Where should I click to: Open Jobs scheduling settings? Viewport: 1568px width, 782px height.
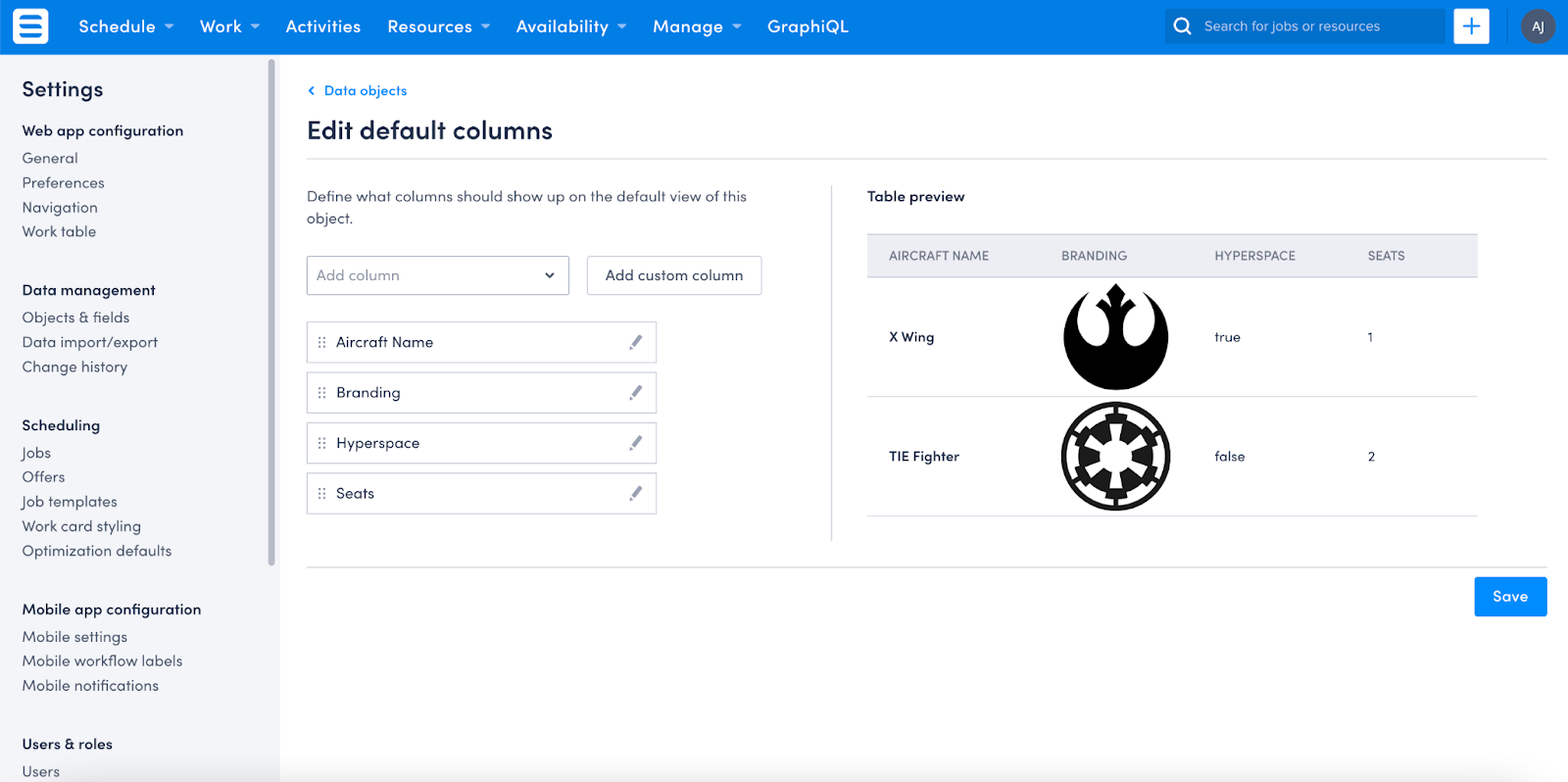pyautogui.click(x=36, y=453)
